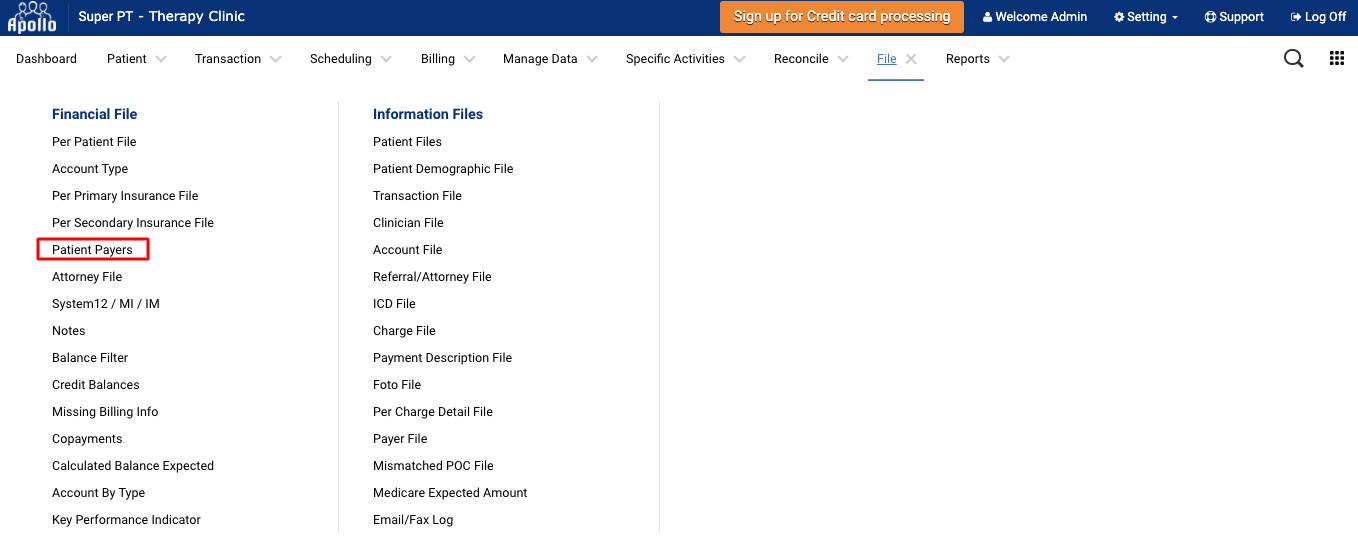1358x553 pixels.
Task: Open Balance Filter
Action: click(x=90, y=358)
